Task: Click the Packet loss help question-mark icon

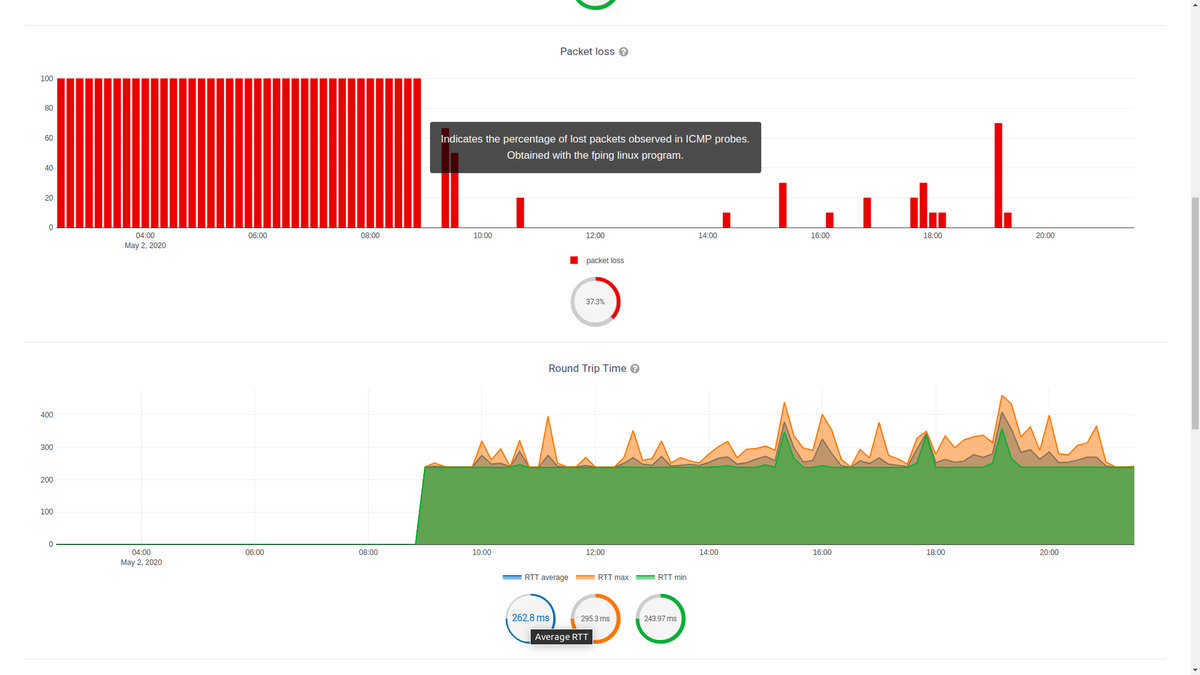Action: coord(624,52)
